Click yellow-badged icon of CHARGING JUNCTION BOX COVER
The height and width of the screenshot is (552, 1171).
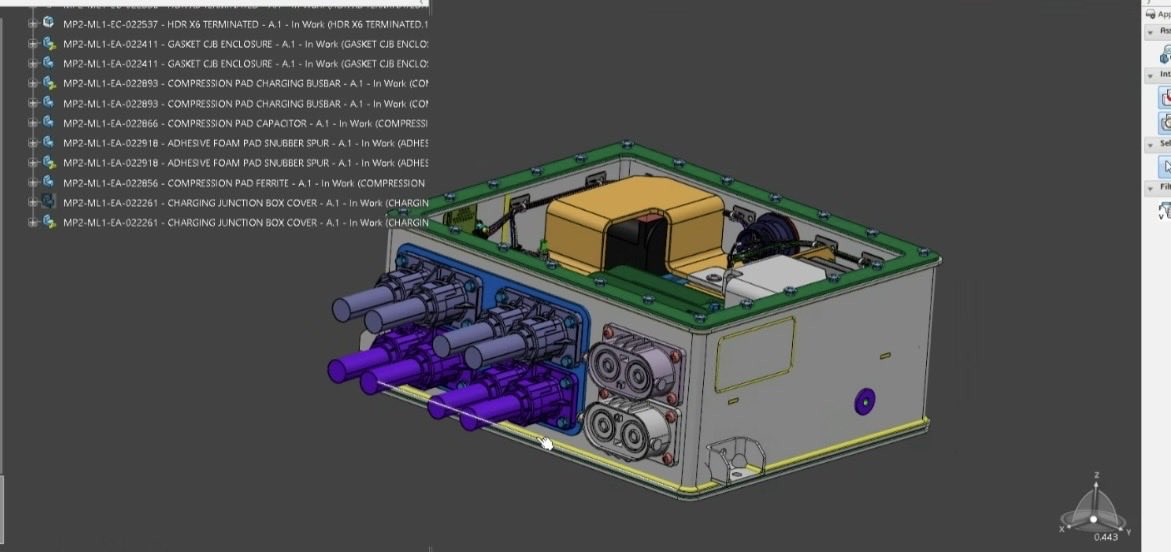coord(49,222)
